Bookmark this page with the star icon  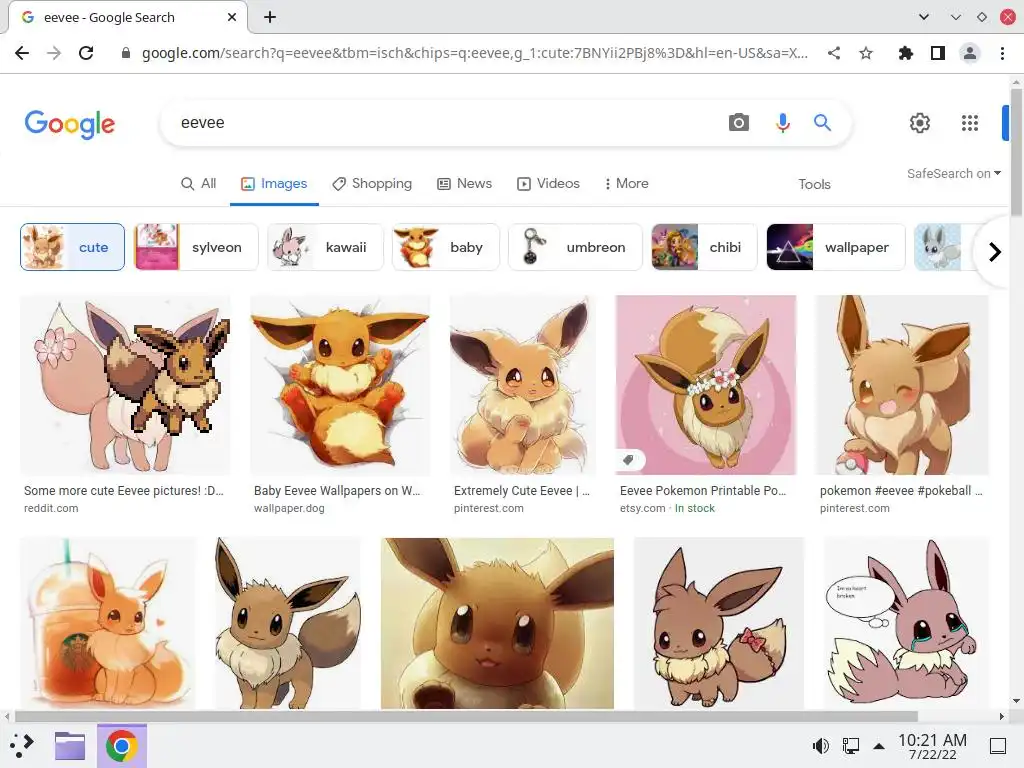(866, 53)
